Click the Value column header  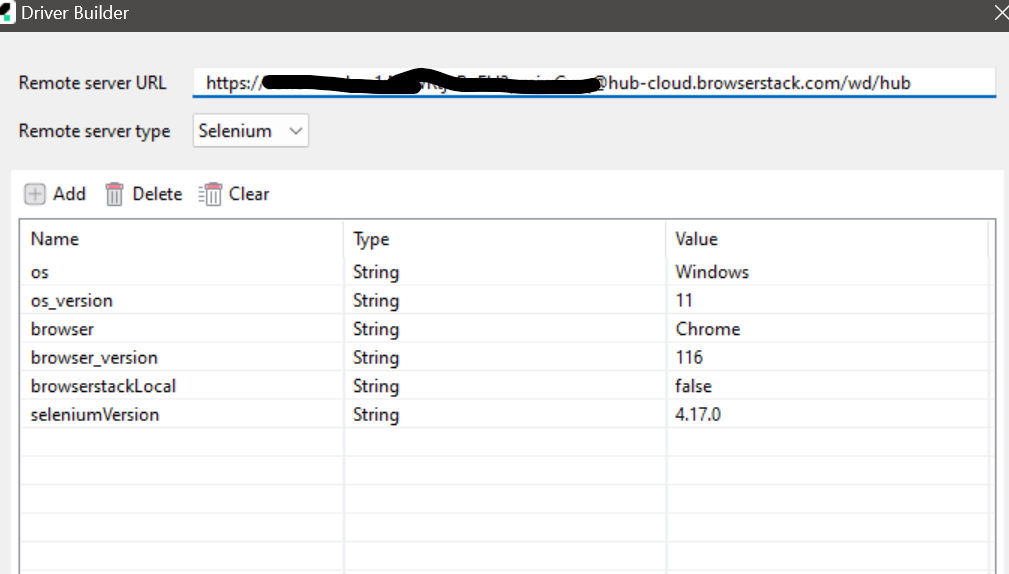(x=696, y=239)
